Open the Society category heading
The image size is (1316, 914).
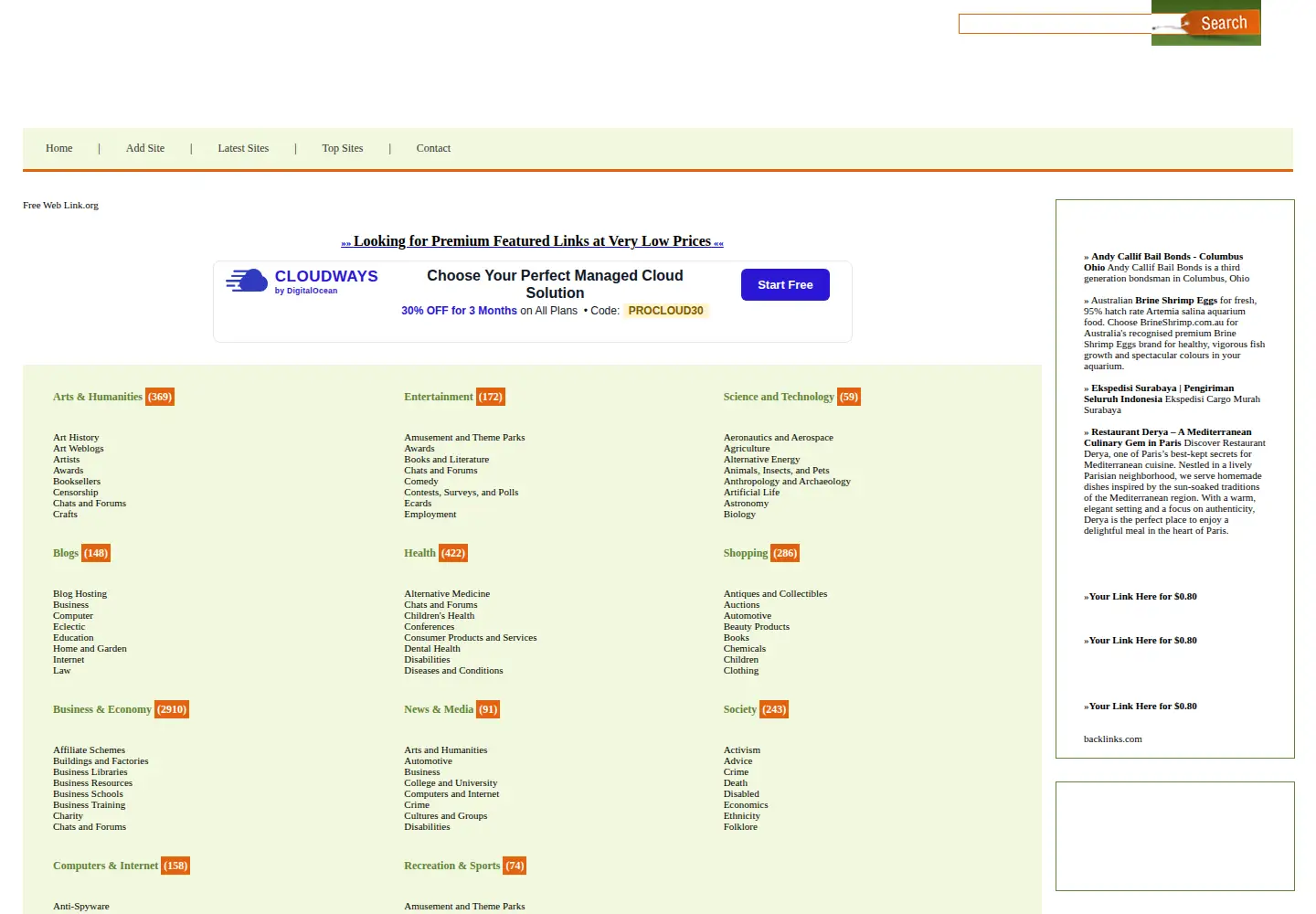[x=740, y=709]
